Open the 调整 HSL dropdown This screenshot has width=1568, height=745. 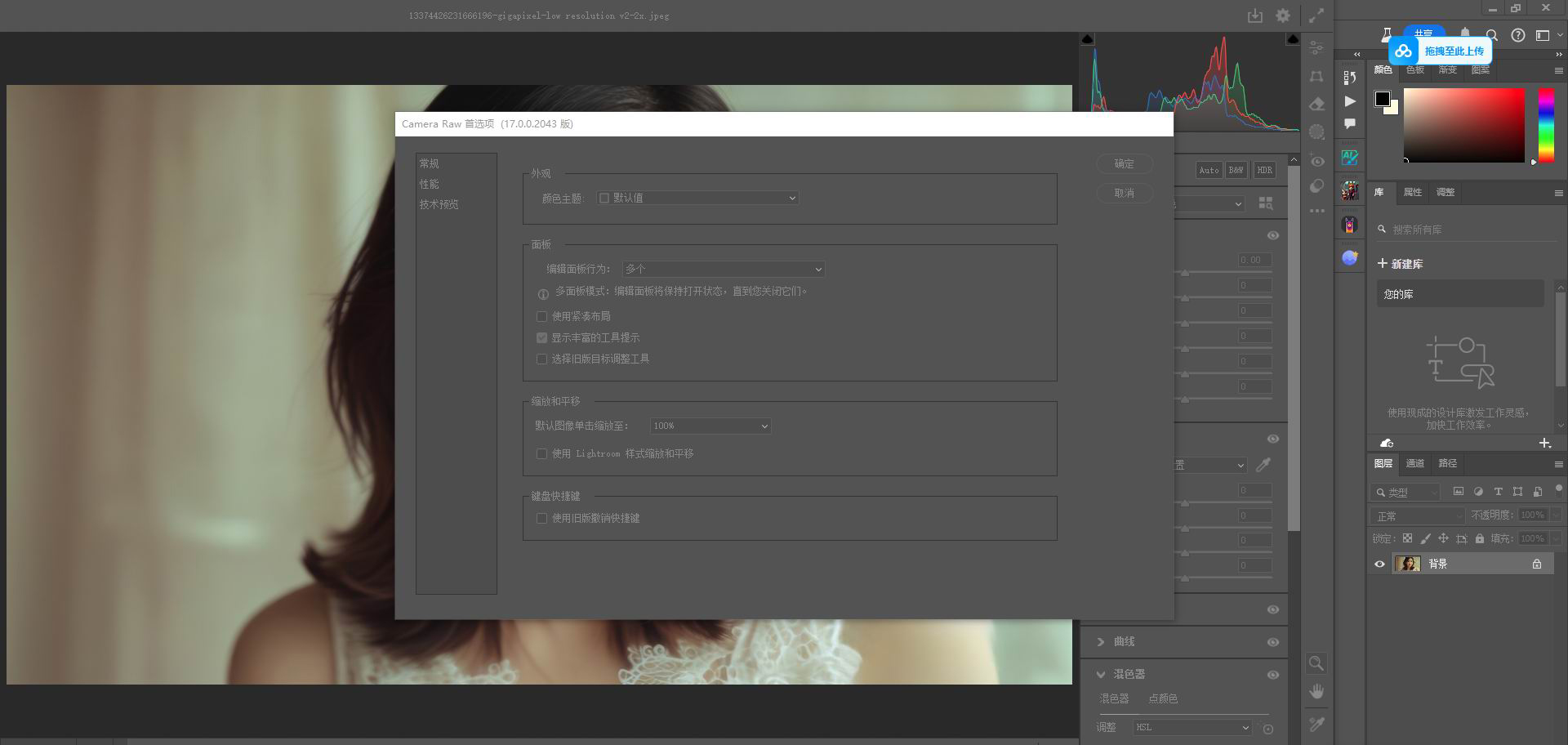(1192, 727)
